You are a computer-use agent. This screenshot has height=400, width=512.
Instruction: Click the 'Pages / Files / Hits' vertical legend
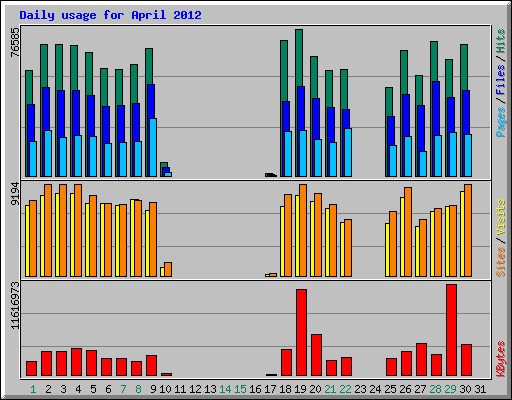[x=501, y=83]
